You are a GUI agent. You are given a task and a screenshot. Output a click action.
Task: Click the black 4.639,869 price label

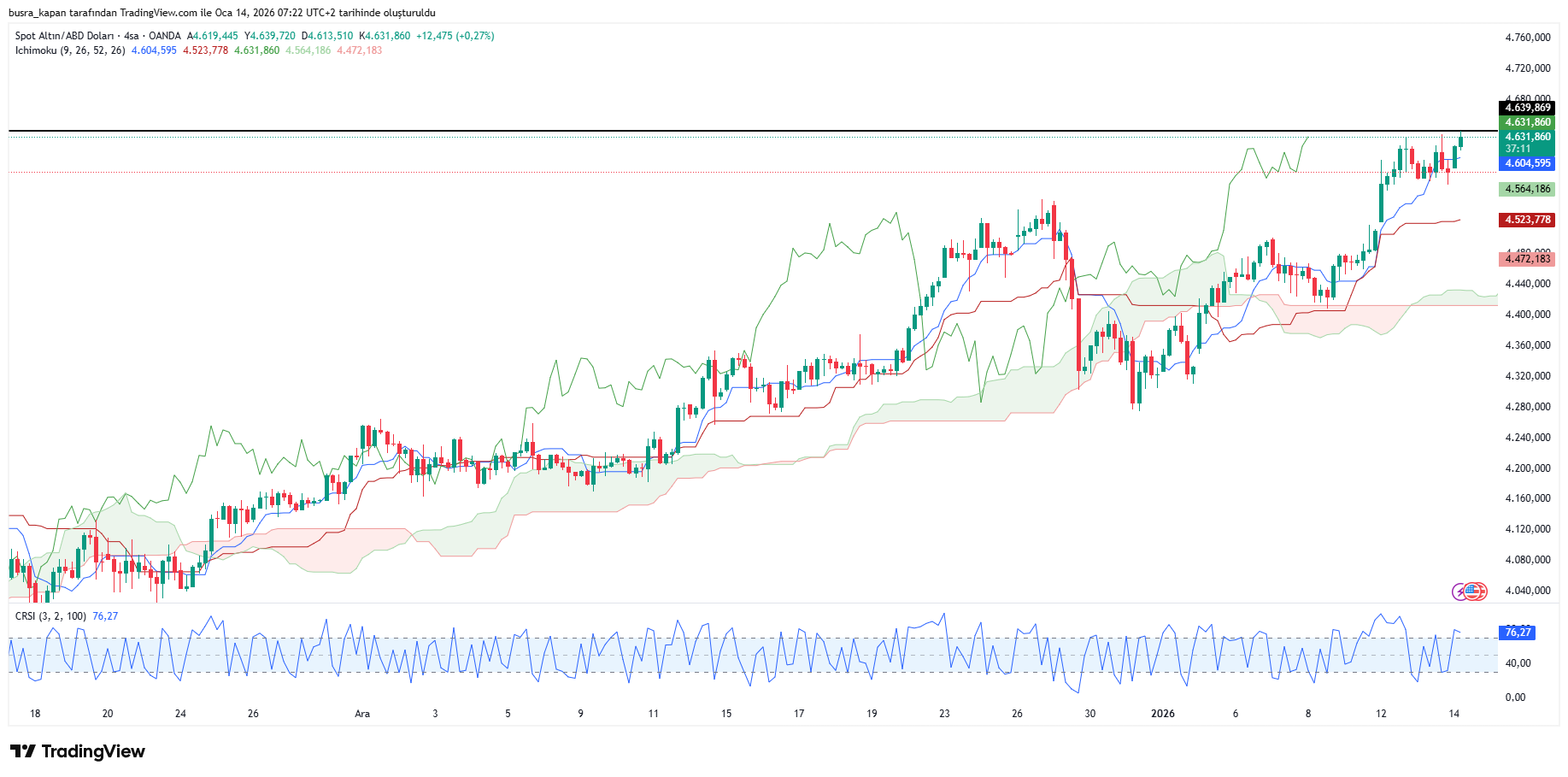(1527, 108)
